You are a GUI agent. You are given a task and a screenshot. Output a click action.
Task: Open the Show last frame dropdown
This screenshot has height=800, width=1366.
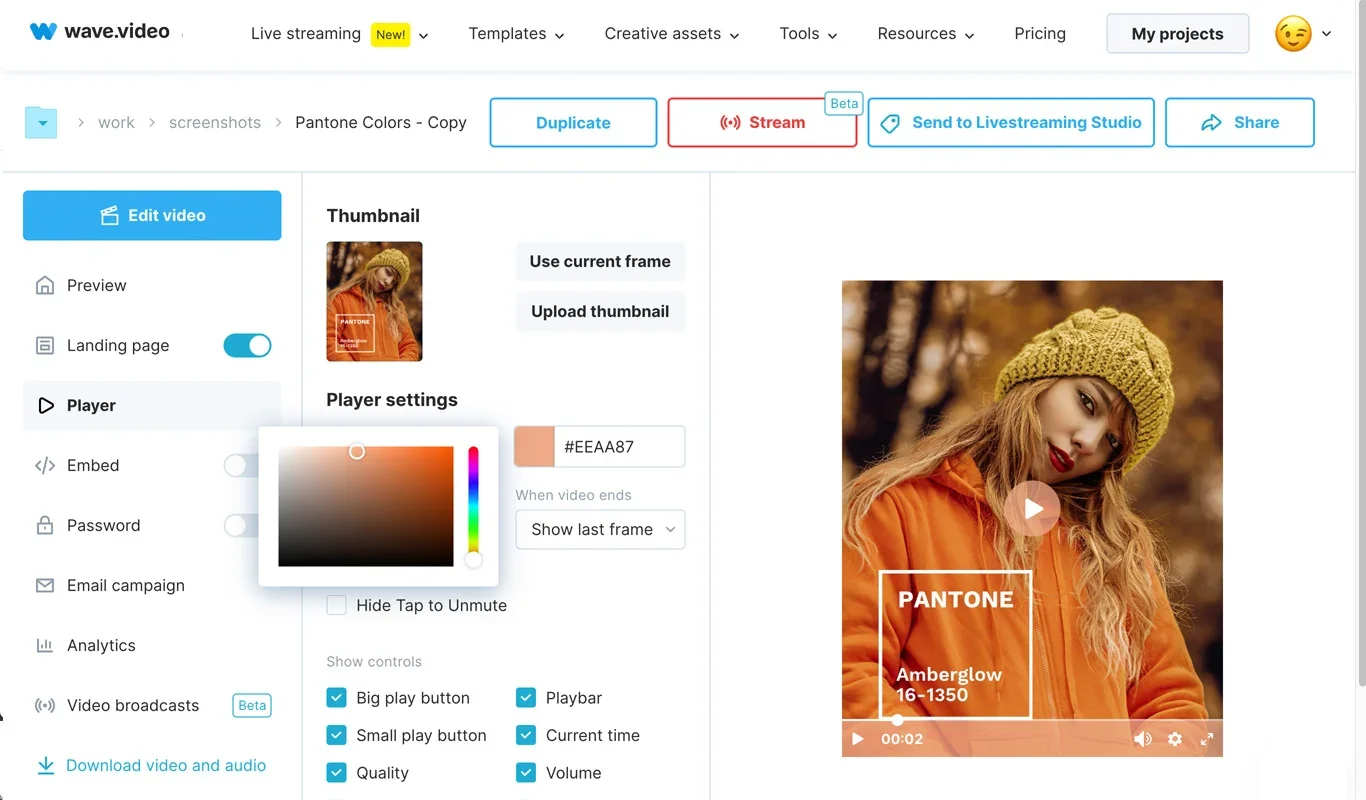(601, 529)
